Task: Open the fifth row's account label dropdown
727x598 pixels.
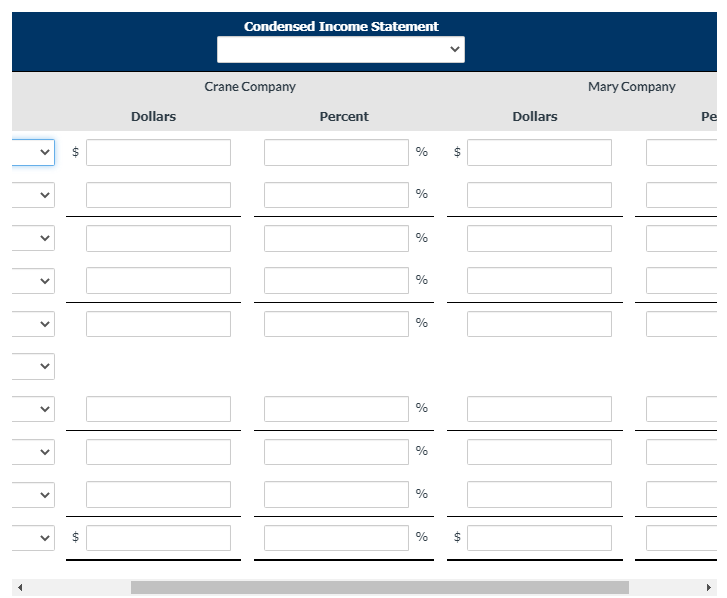Action: [x=33, y=324]
